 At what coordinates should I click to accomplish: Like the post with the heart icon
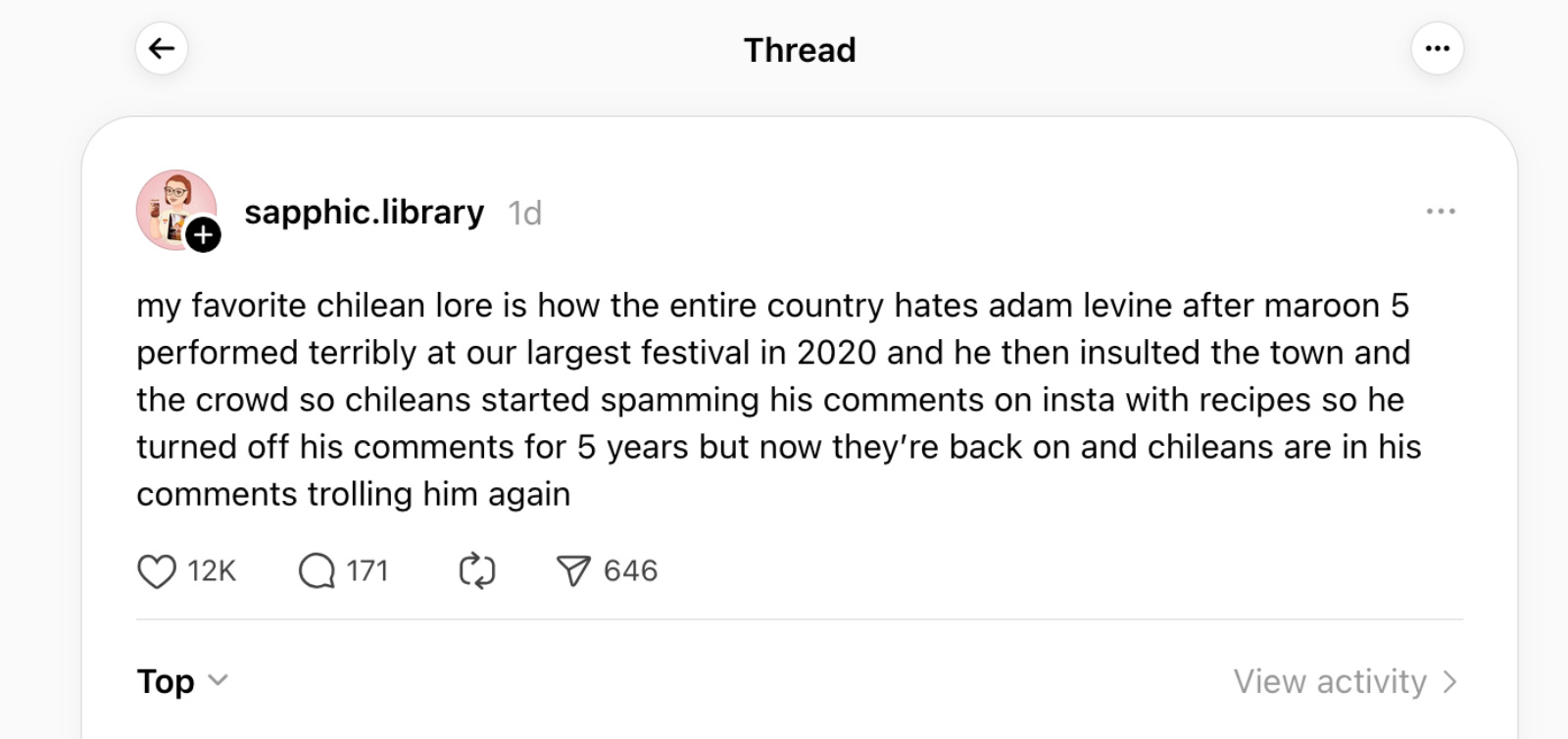(x=157, y=570)
